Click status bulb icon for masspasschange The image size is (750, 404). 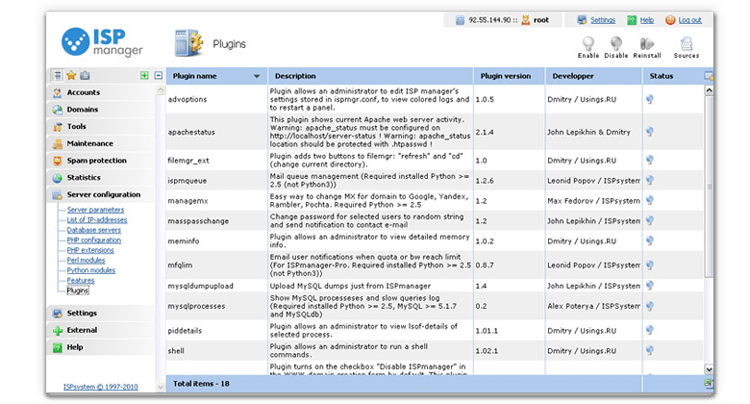[650, 220]
